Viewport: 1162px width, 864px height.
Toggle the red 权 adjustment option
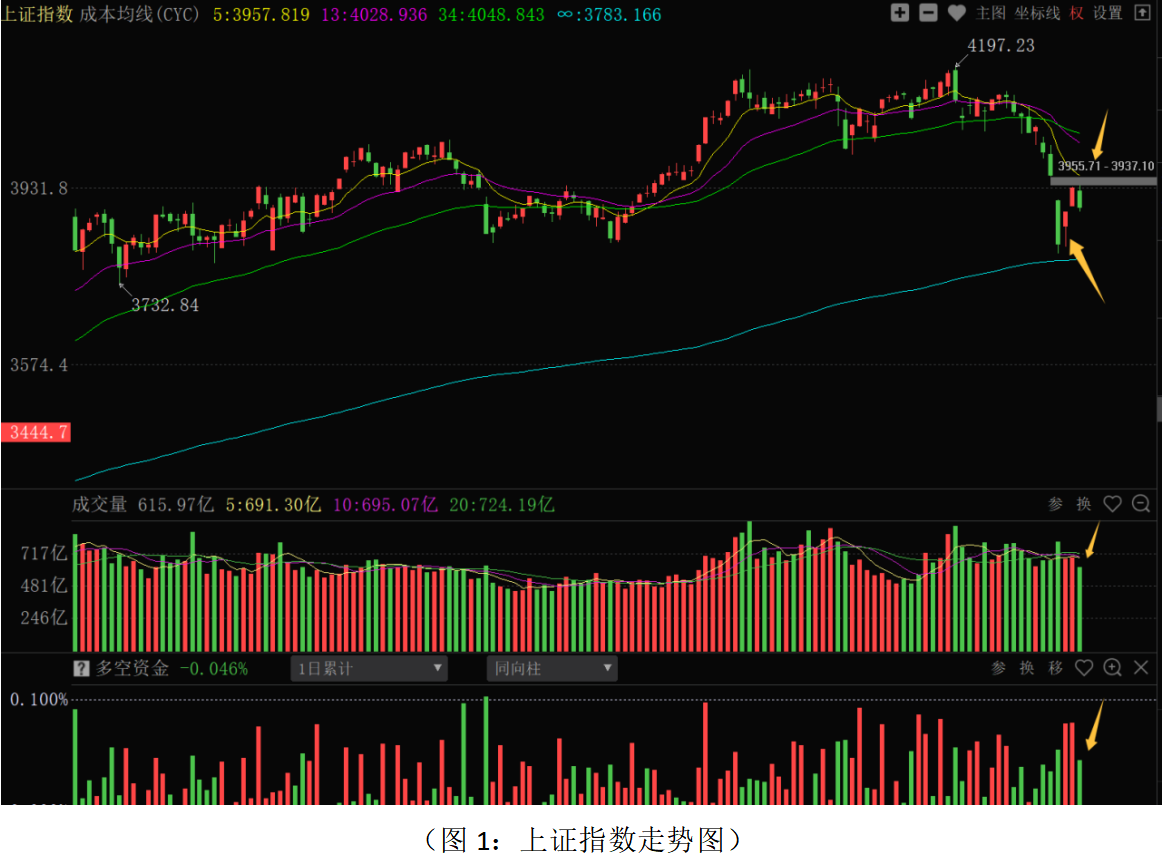(x=1076, y=13)
